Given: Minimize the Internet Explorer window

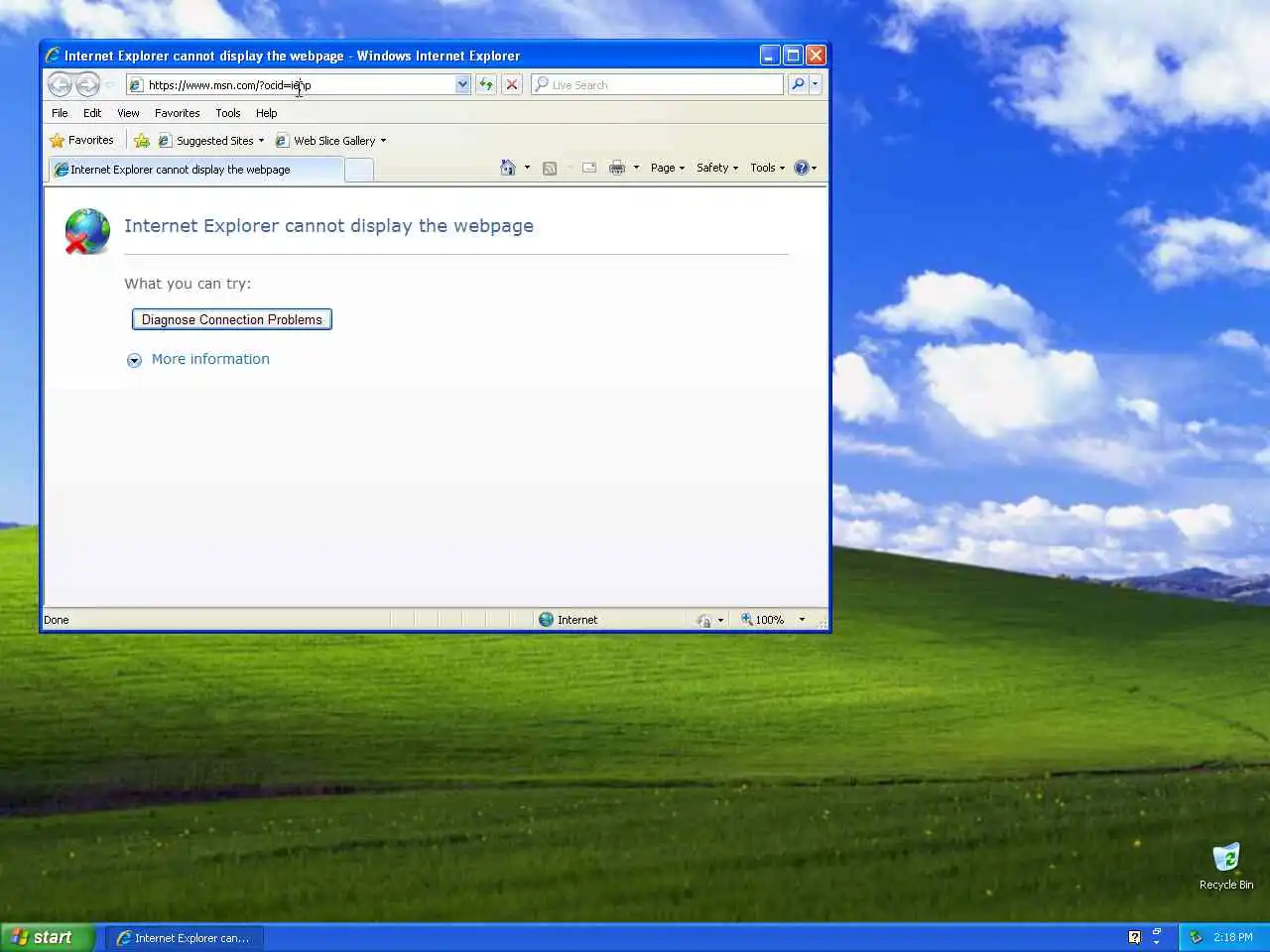Looking at the screenshot, I should (770, 56).
